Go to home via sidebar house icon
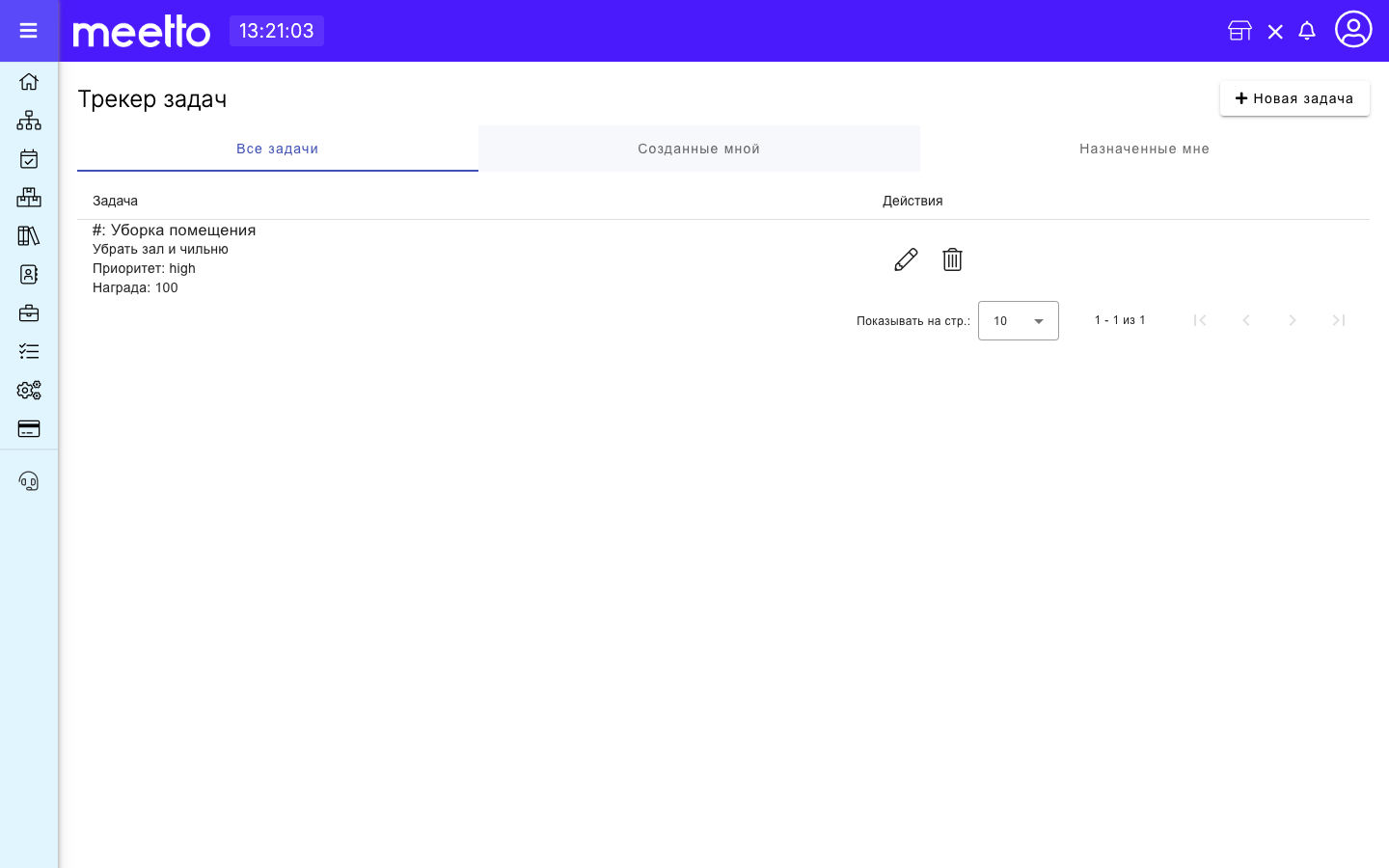 coord(29,82)
